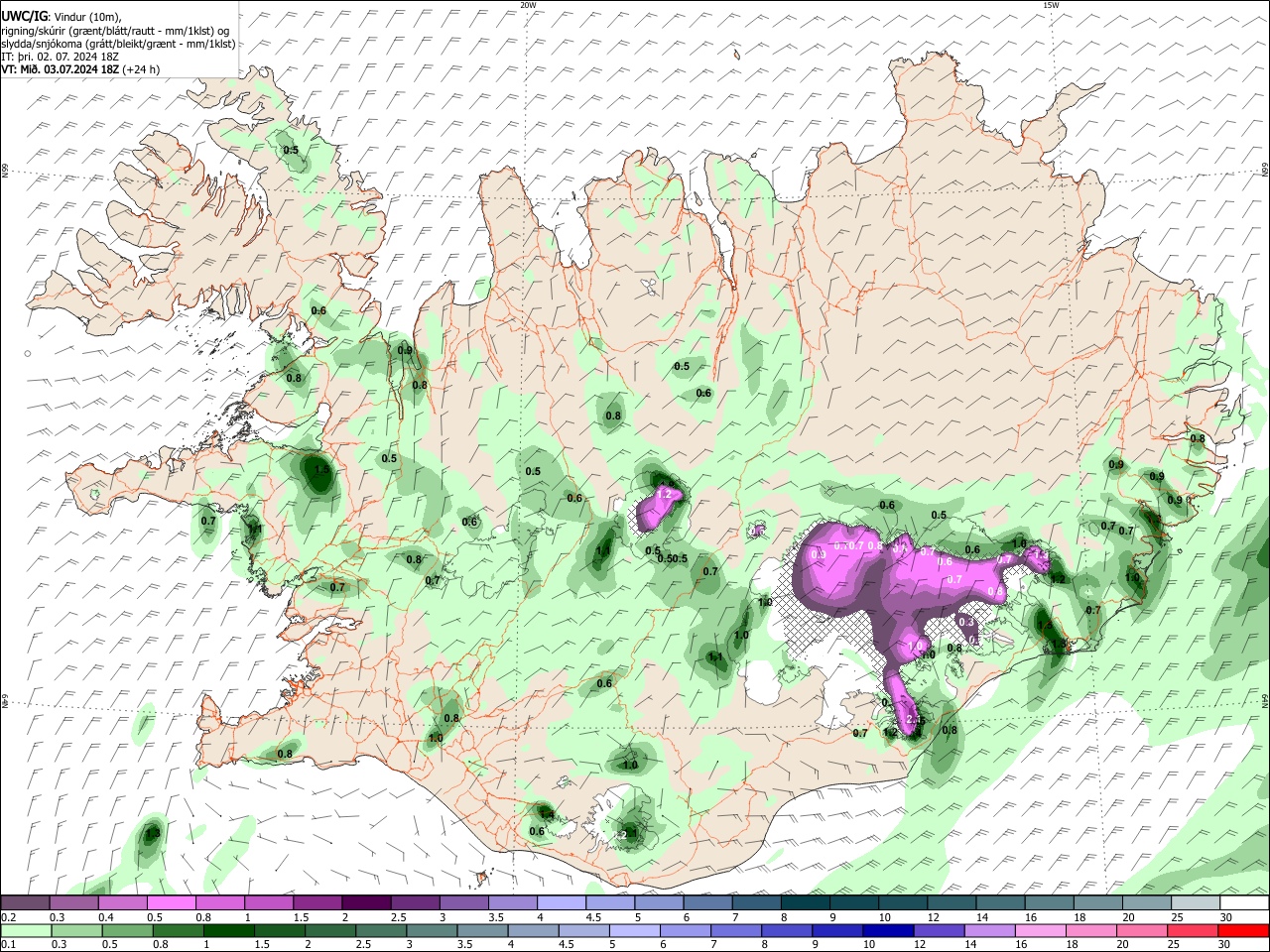The image size is (1270, 952).
Task: Select the 1.3 value over the sea southwest
Action: tap(152, 835)
